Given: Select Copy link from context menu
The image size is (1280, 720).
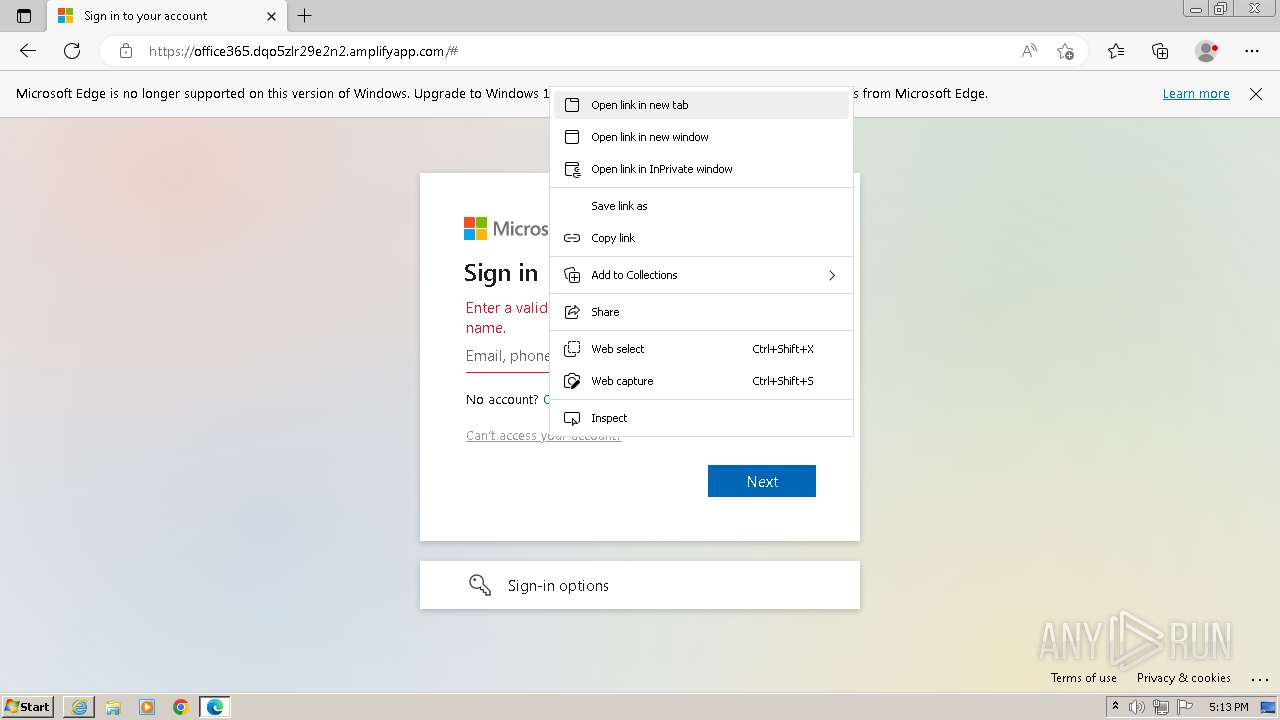Looking at the screenshot, I should click(x=701, y=238).
